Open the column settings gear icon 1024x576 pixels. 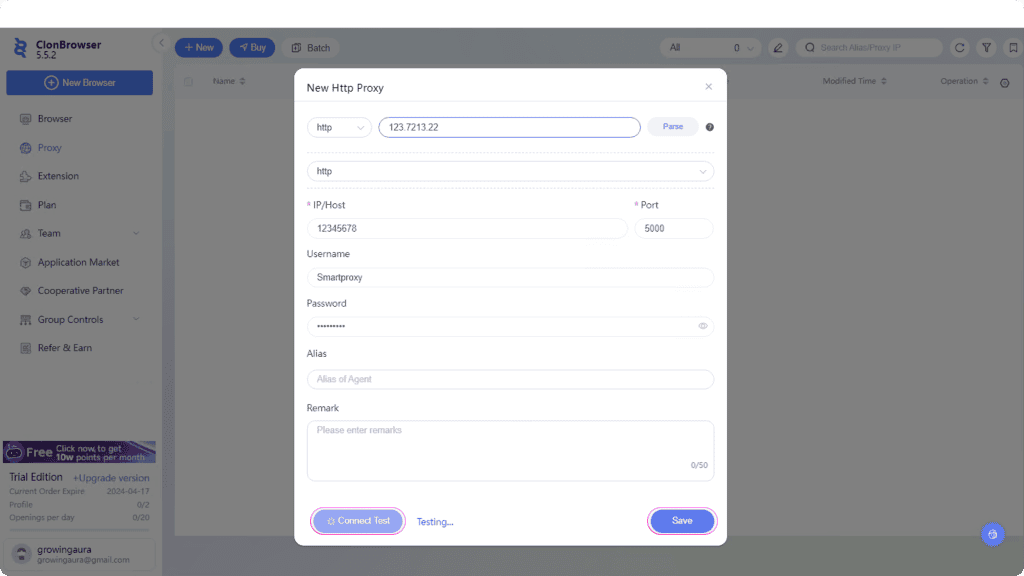click(1005, 82)
